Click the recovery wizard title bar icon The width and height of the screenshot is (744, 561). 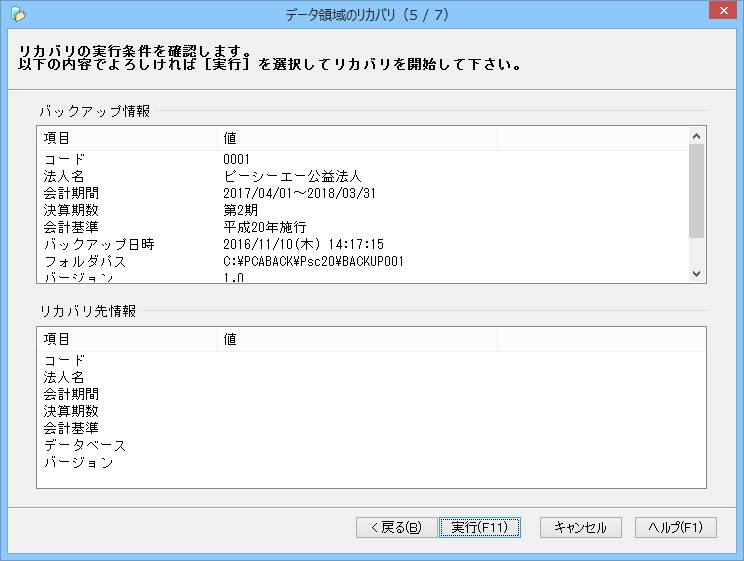coord(18,15)
